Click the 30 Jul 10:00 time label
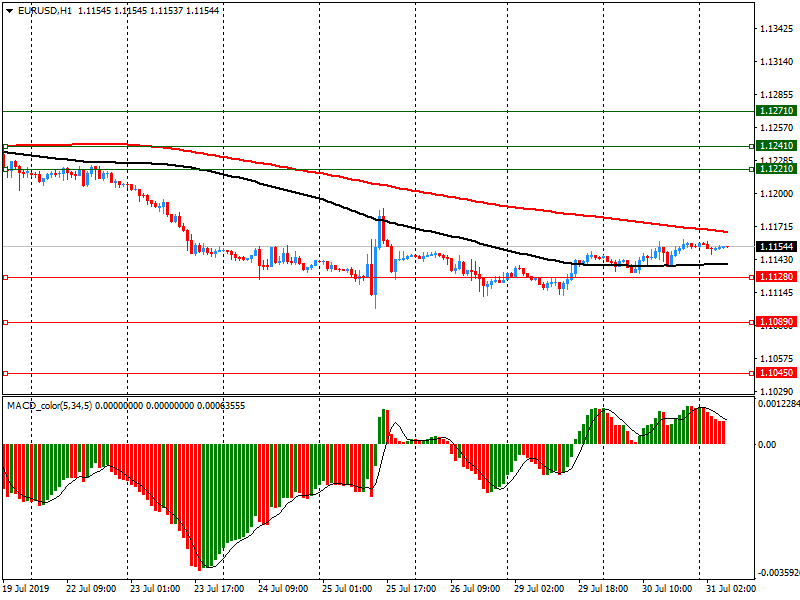Image resolution: width=800 pixels, height=600 pixels. (x=667, y=589)
